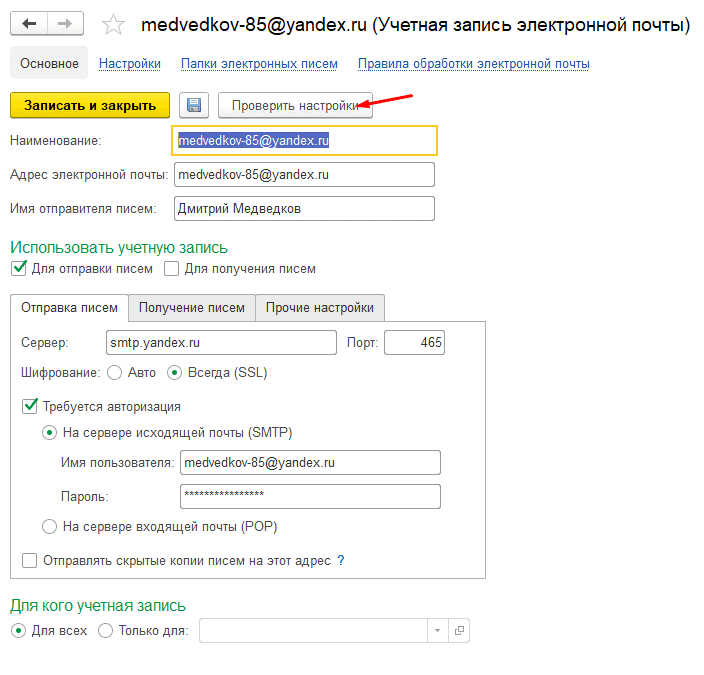Select На сервере исходящей почты (SMTP)
This screenshot has height=675, width=704.
tap(49, 432)
